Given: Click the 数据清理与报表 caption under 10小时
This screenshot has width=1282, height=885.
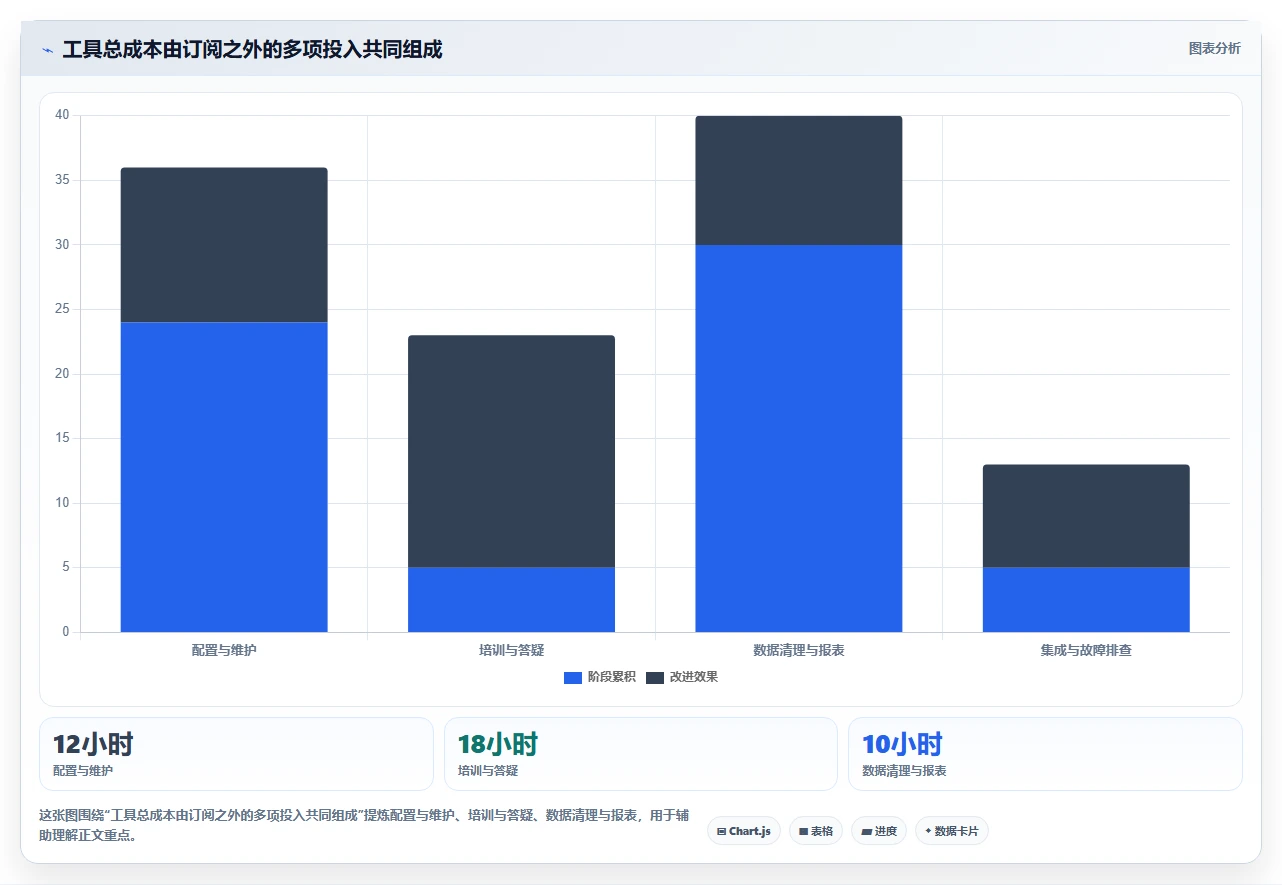Looking at the screenshot, I should click(x=904, y=771).
